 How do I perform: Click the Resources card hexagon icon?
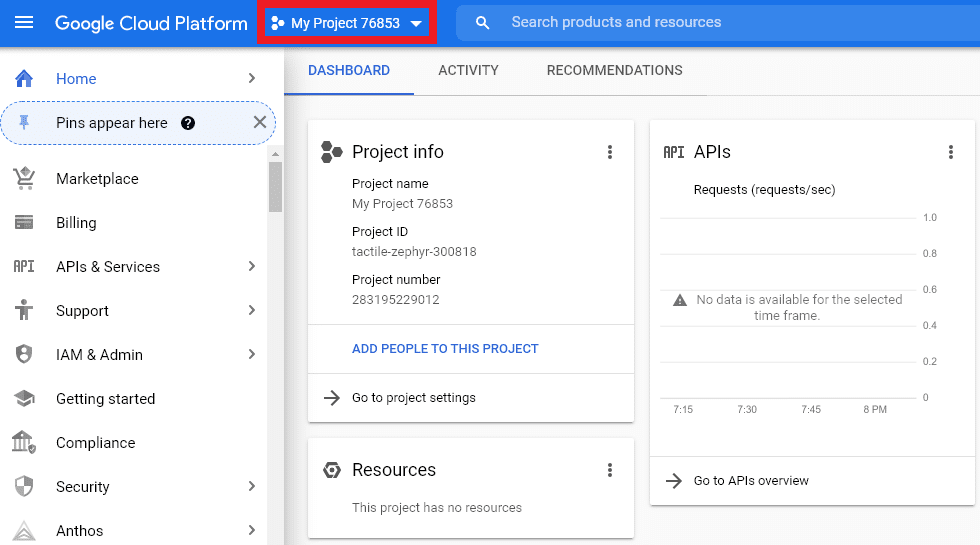(332, 470)
